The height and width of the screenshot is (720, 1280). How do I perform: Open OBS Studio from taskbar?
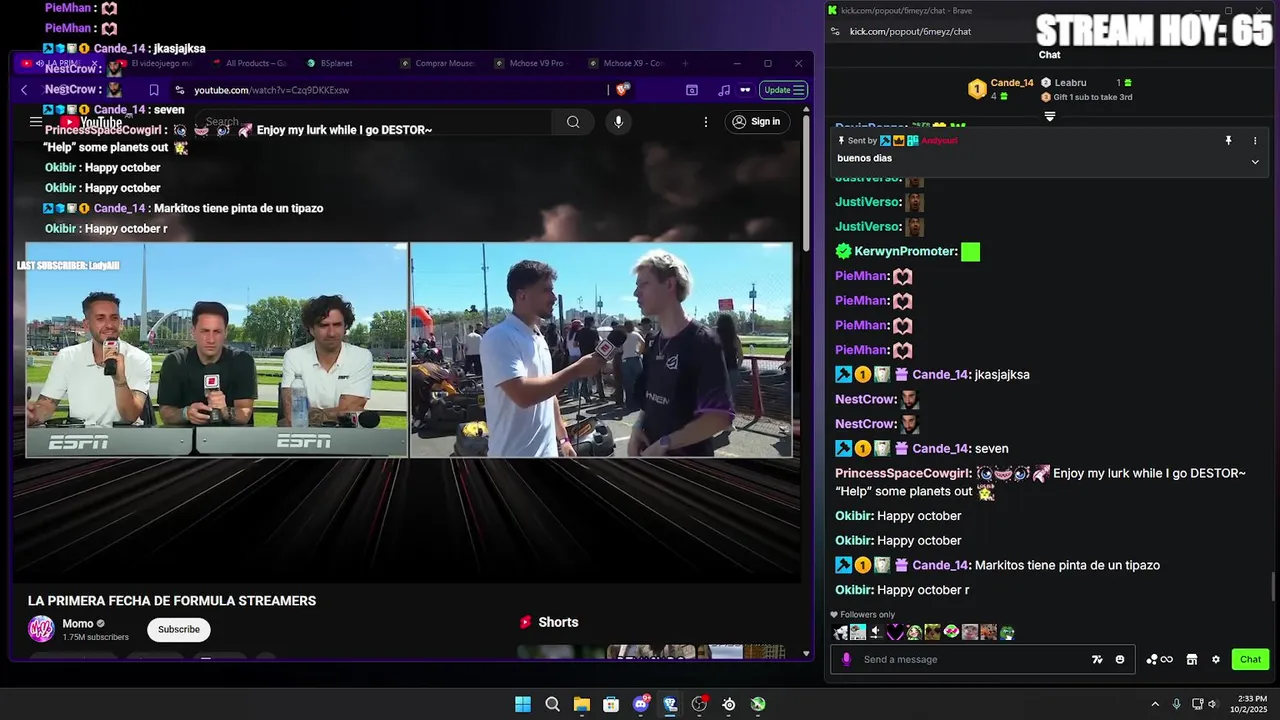[699, 704]
